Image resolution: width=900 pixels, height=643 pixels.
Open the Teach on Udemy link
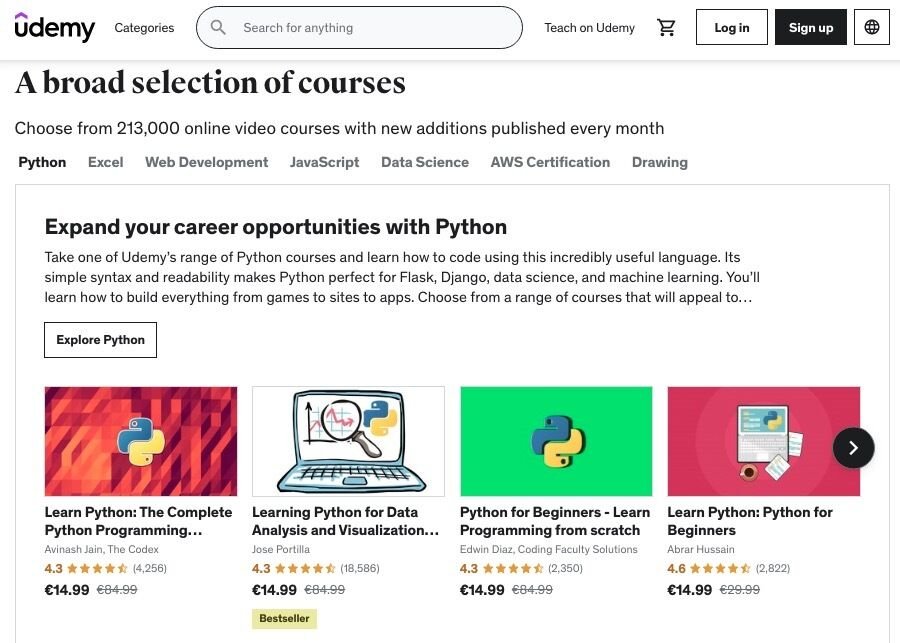coord(589,27)
